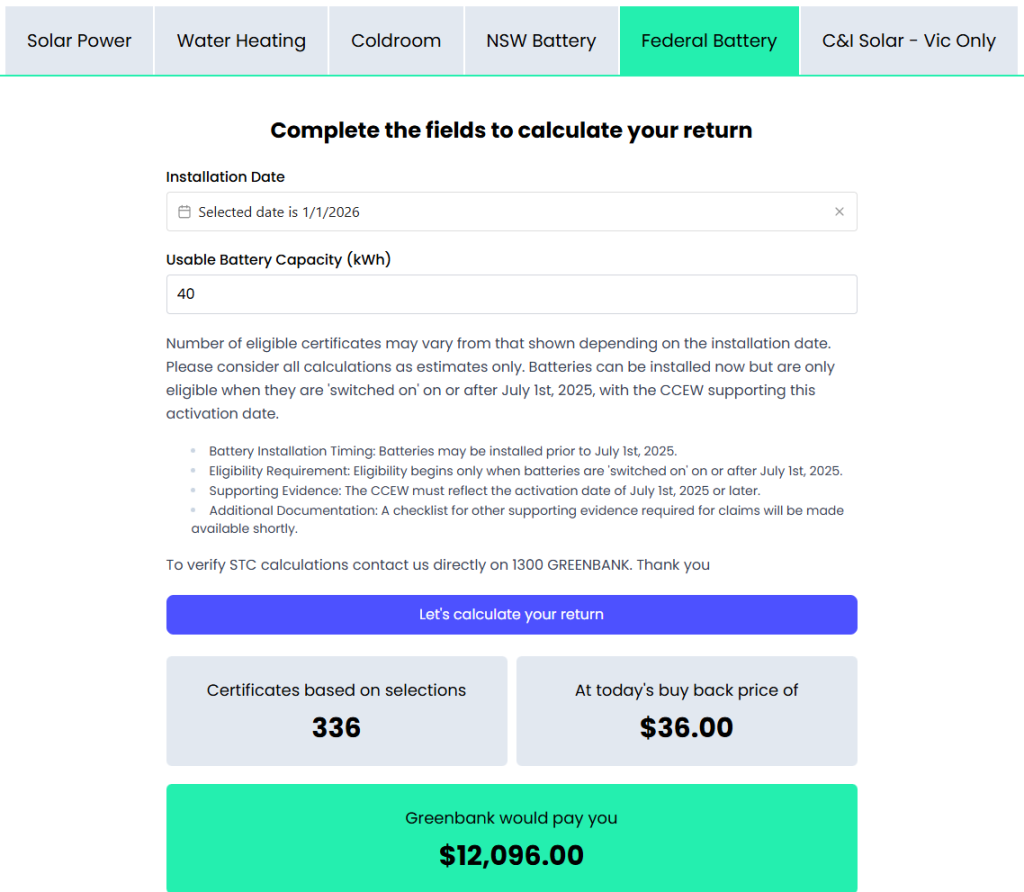Click the 1300 GREENBANK contact text
This screenshot has width=1024, height=892.
[x=571, y=565]
